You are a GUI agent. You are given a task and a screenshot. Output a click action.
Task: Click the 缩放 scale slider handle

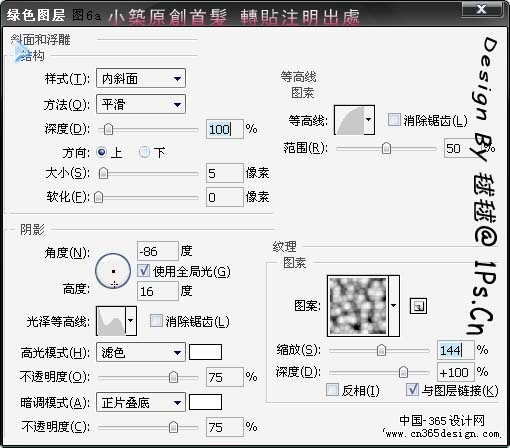click(381, 350)
